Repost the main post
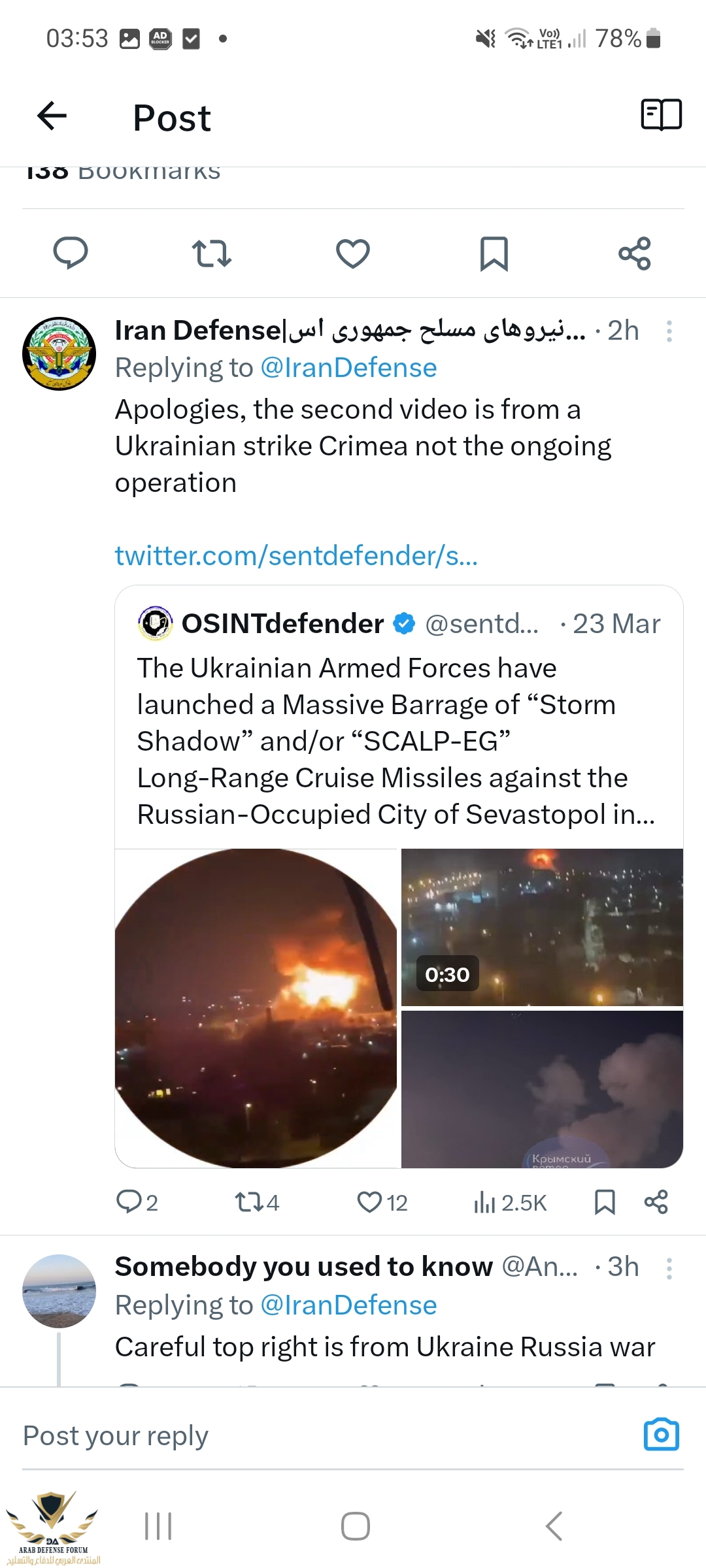 coord(211,253)
